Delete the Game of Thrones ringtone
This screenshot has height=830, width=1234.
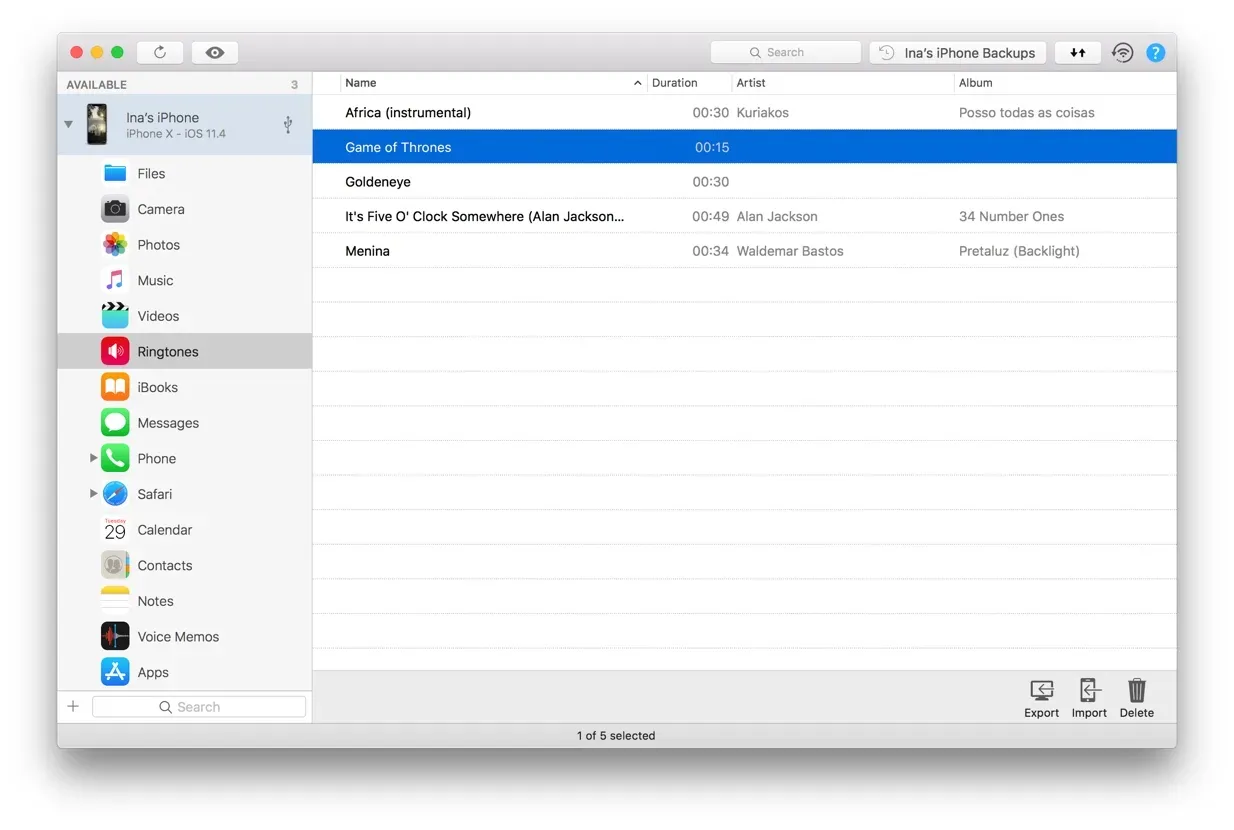(x=1136, y=697)
